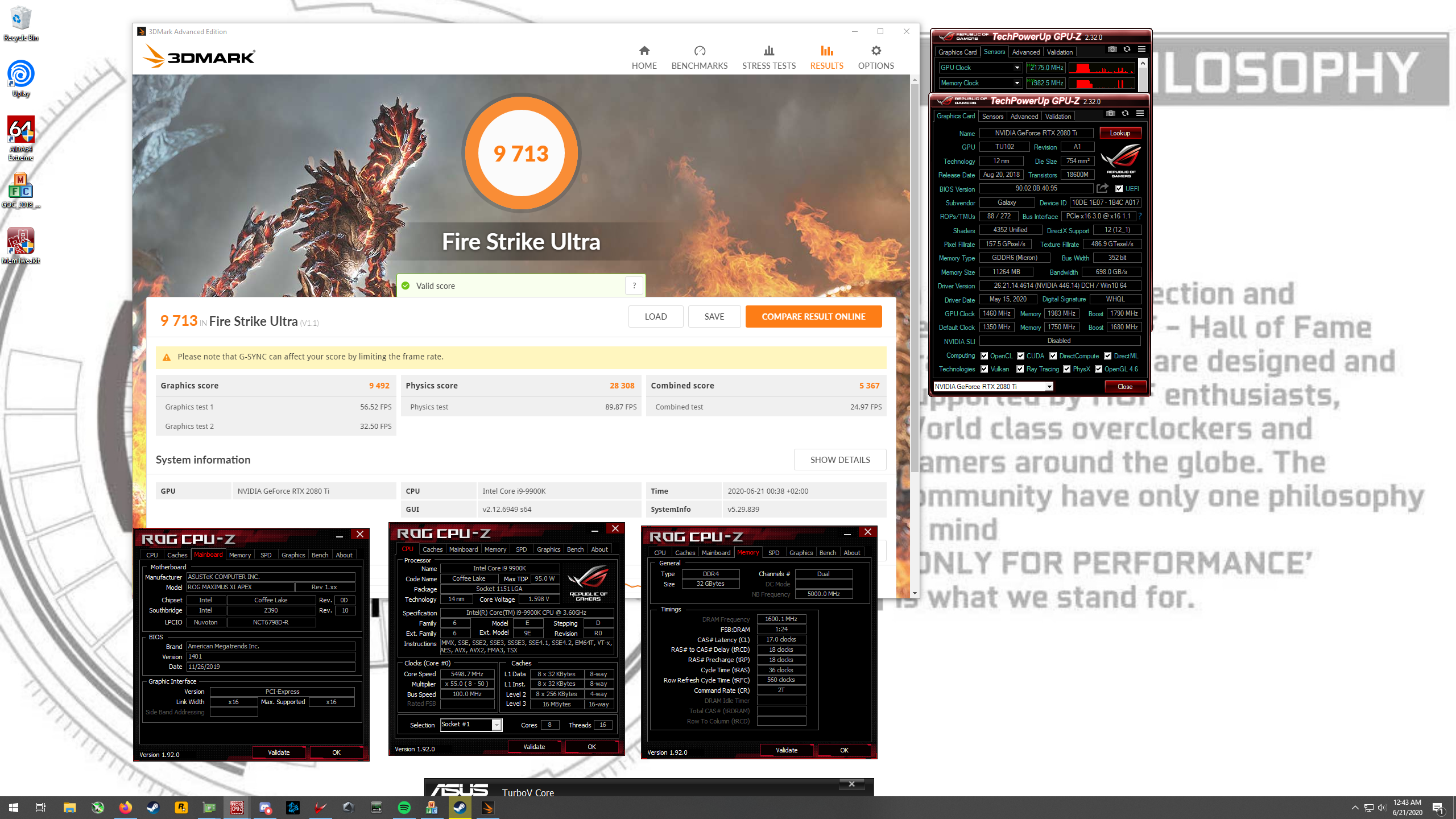Open Firefox from the taskbar
This screenshot has height=819, width=1456.
click(x=125, y=807)
